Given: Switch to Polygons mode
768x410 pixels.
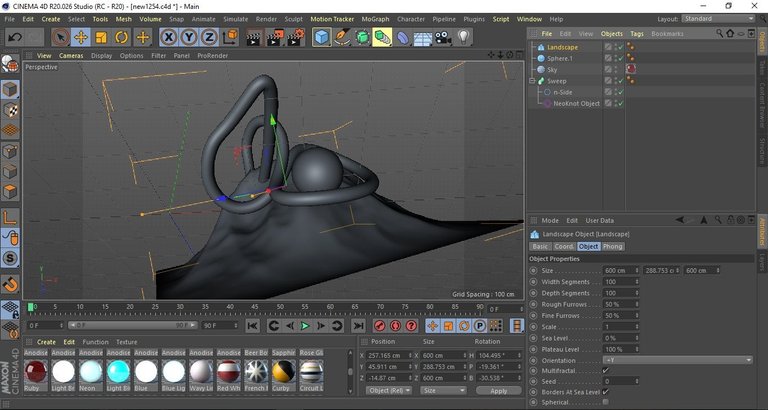Looking at the screenshot, I should pos(10,192).
